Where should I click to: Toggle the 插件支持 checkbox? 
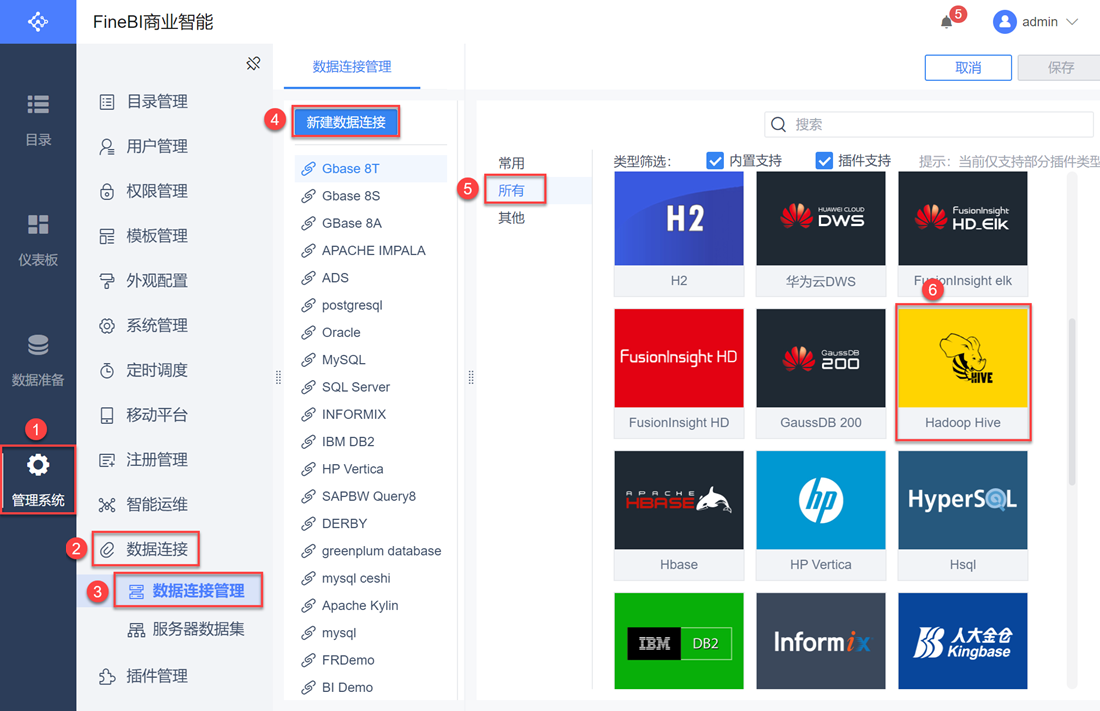pyautogui.click(x=824, y=161)
